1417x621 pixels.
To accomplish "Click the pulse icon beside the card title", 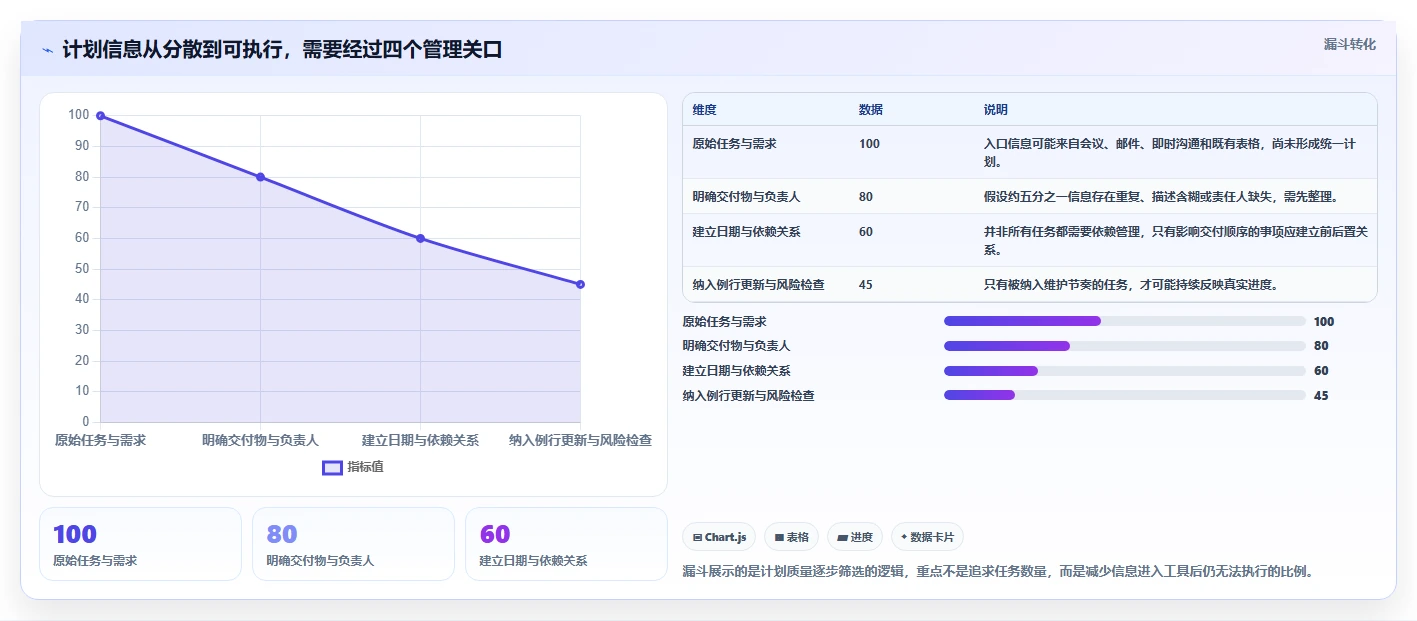I will pos(48,50).
